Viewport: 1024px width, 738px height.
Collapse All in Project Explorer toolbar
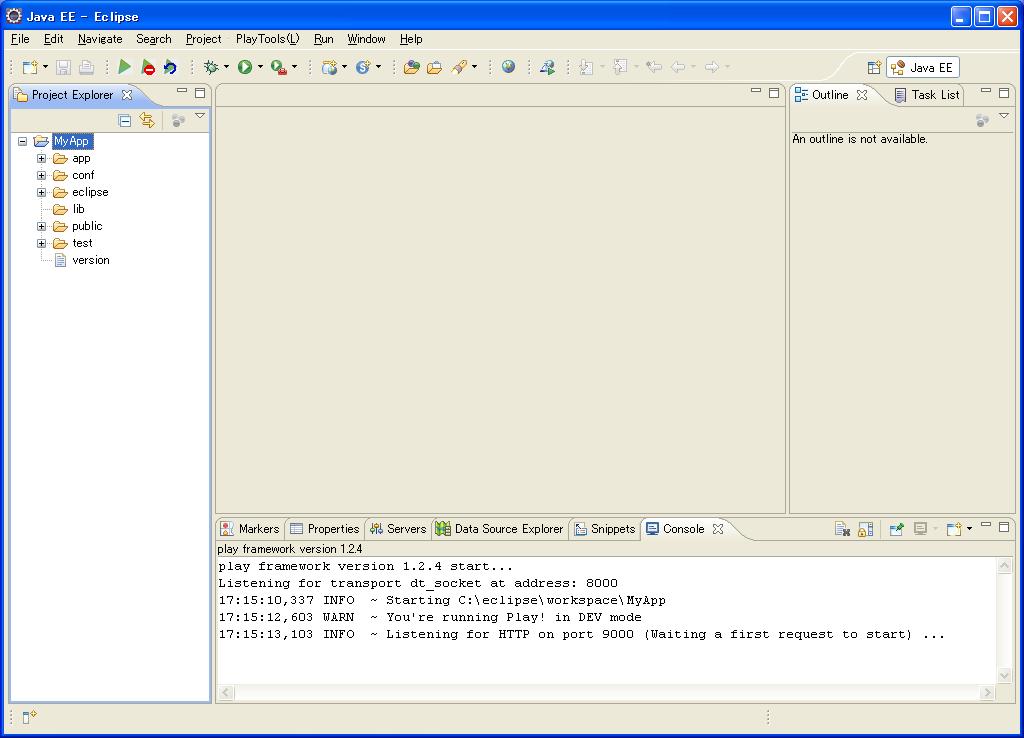[x=125, y=120]
